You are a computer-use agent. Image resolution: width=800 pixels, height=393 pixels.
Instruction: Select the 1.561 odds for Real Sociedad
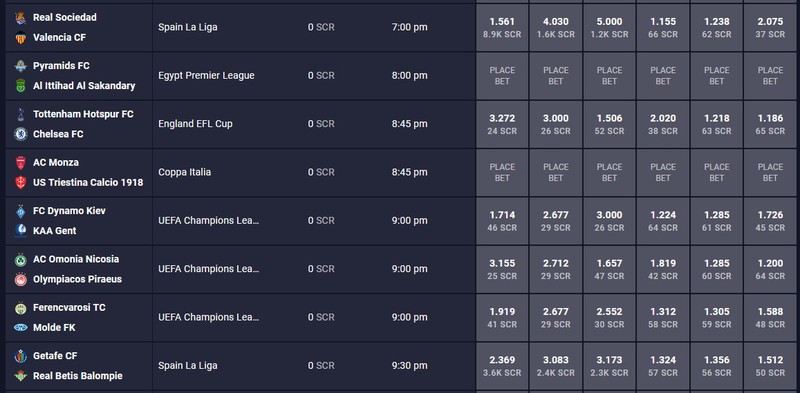(502, 28)
